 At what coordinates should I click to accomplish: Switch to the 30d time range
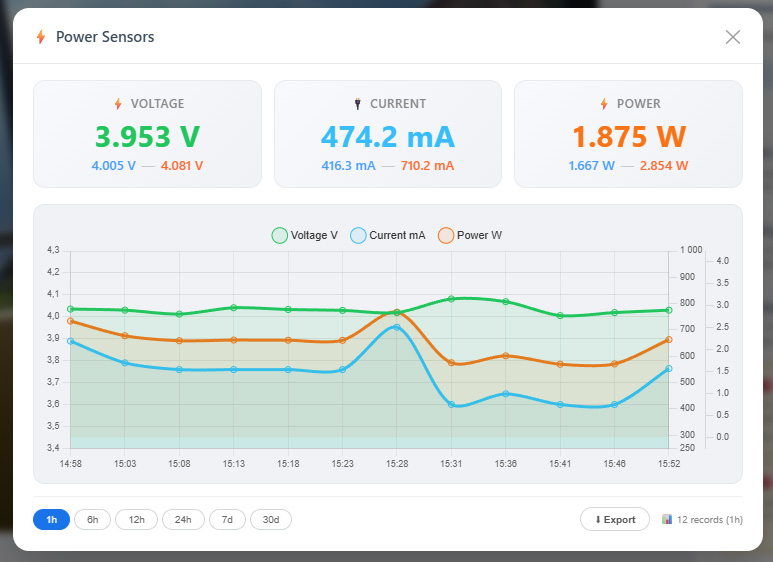(x=271, y=520)
